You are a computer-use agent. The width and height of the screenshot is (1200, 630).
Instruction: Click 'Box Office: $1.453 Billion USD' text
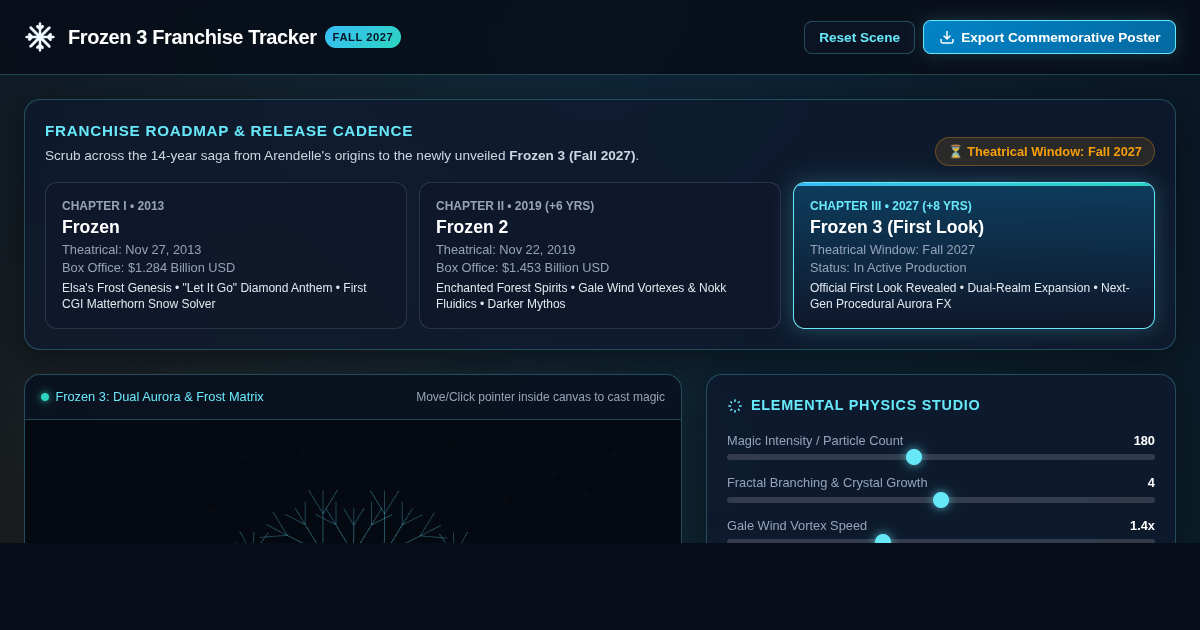click(522, 268)
